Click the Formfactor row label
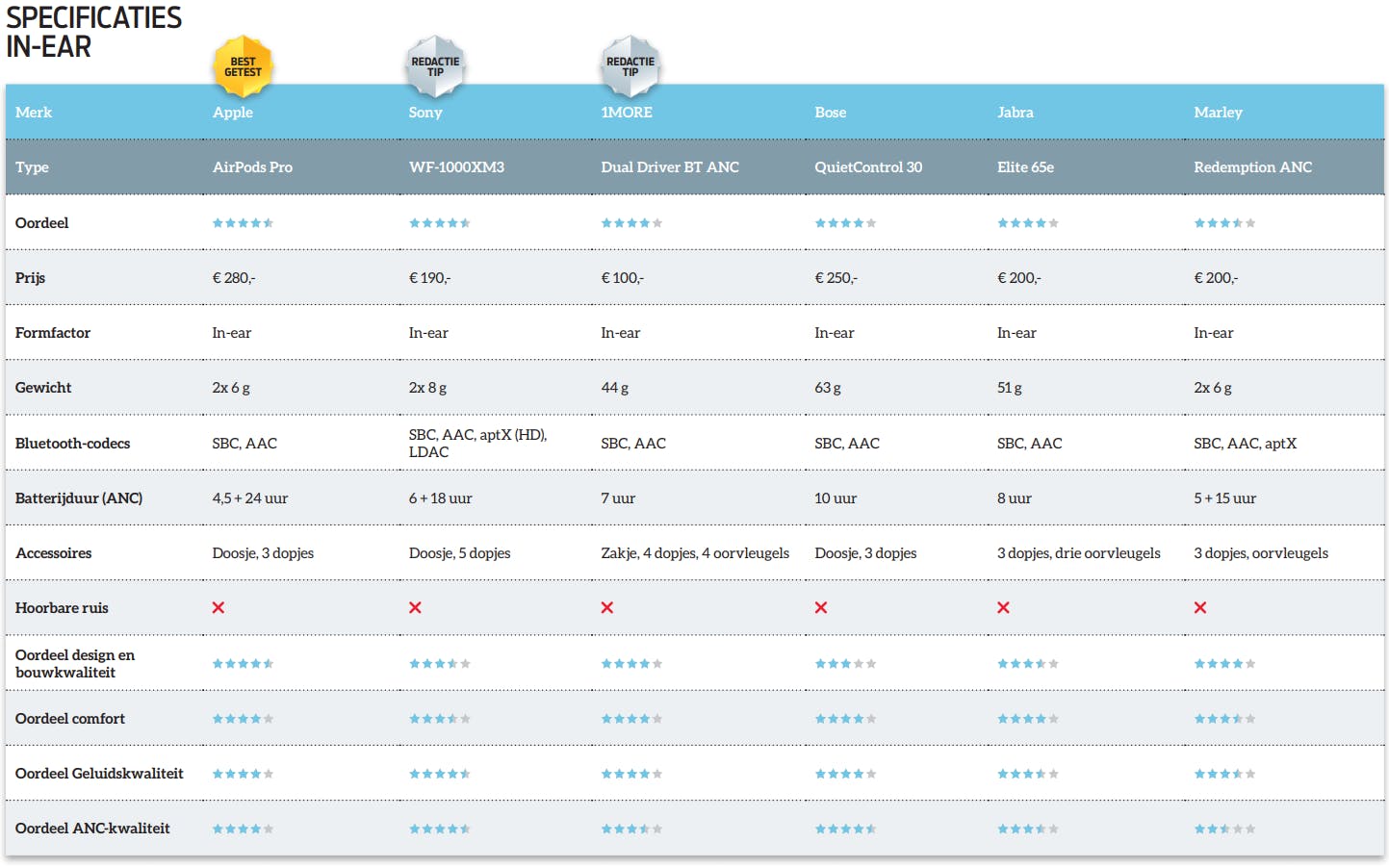This screenshot has height=868, width=1389. click(x=53, y=333)
